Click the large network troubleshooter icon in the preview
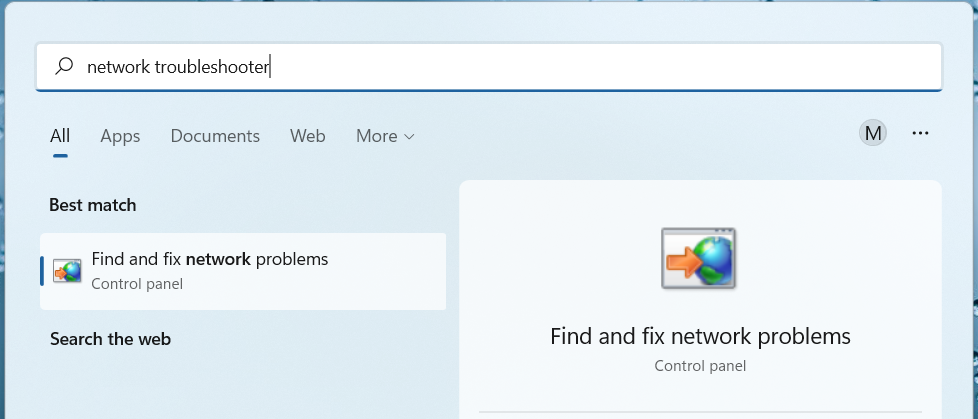 tap(699, 258)
